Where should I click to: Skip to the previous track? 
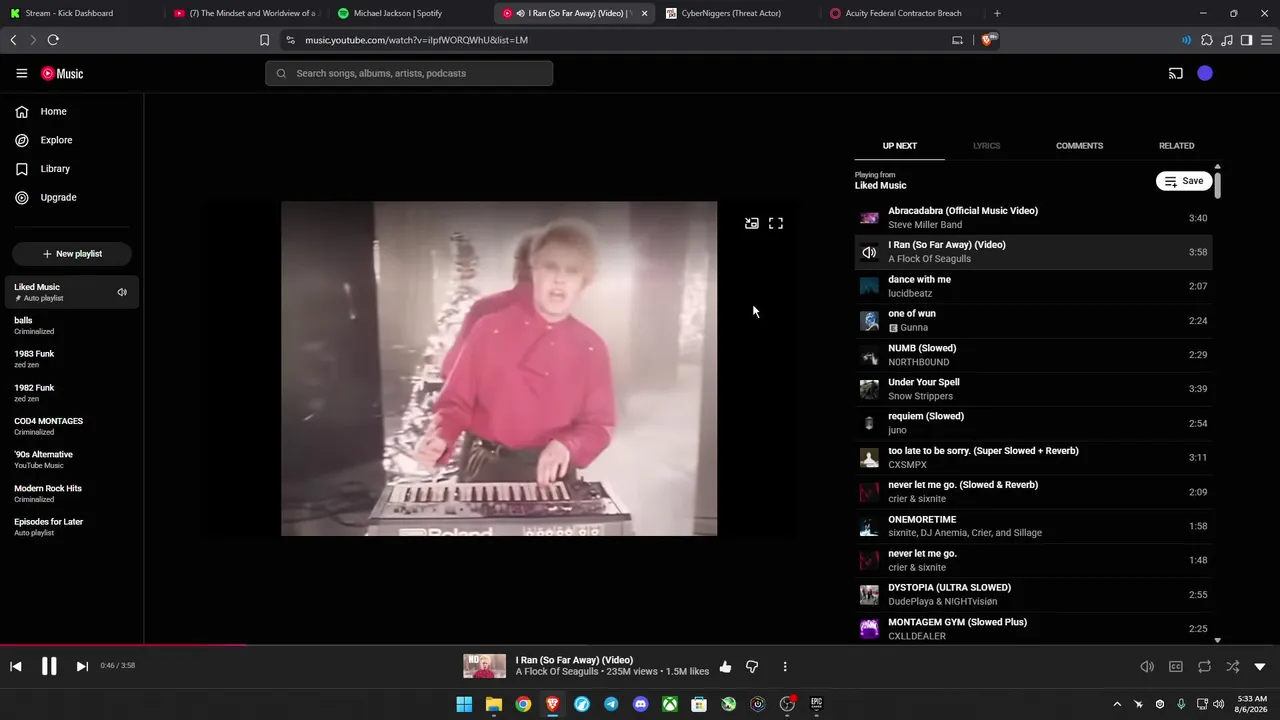click(x=16, y=667)
